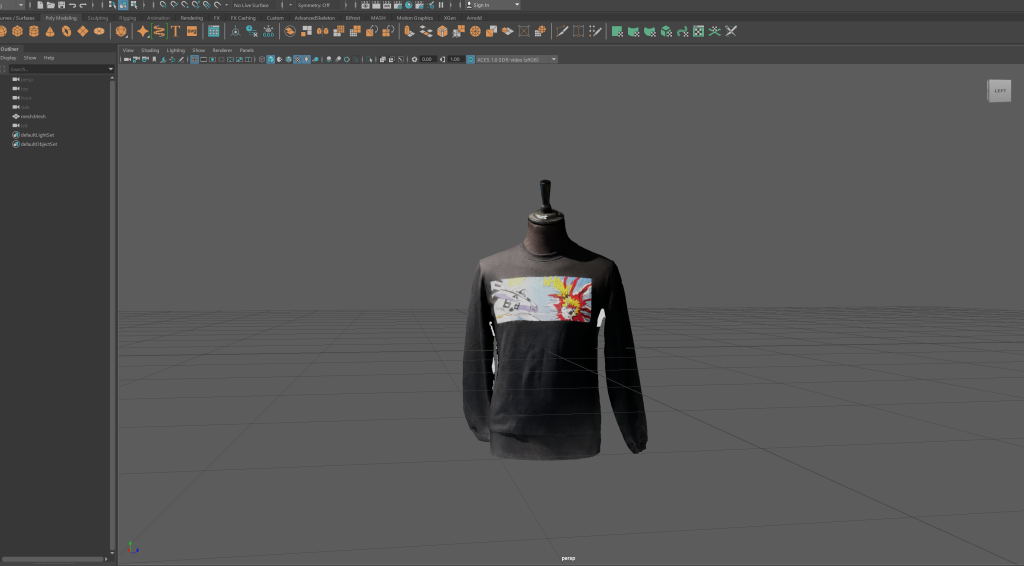Toggle the color management view transform button
This screenshot has width=1024, height=566.
[470, 59]
